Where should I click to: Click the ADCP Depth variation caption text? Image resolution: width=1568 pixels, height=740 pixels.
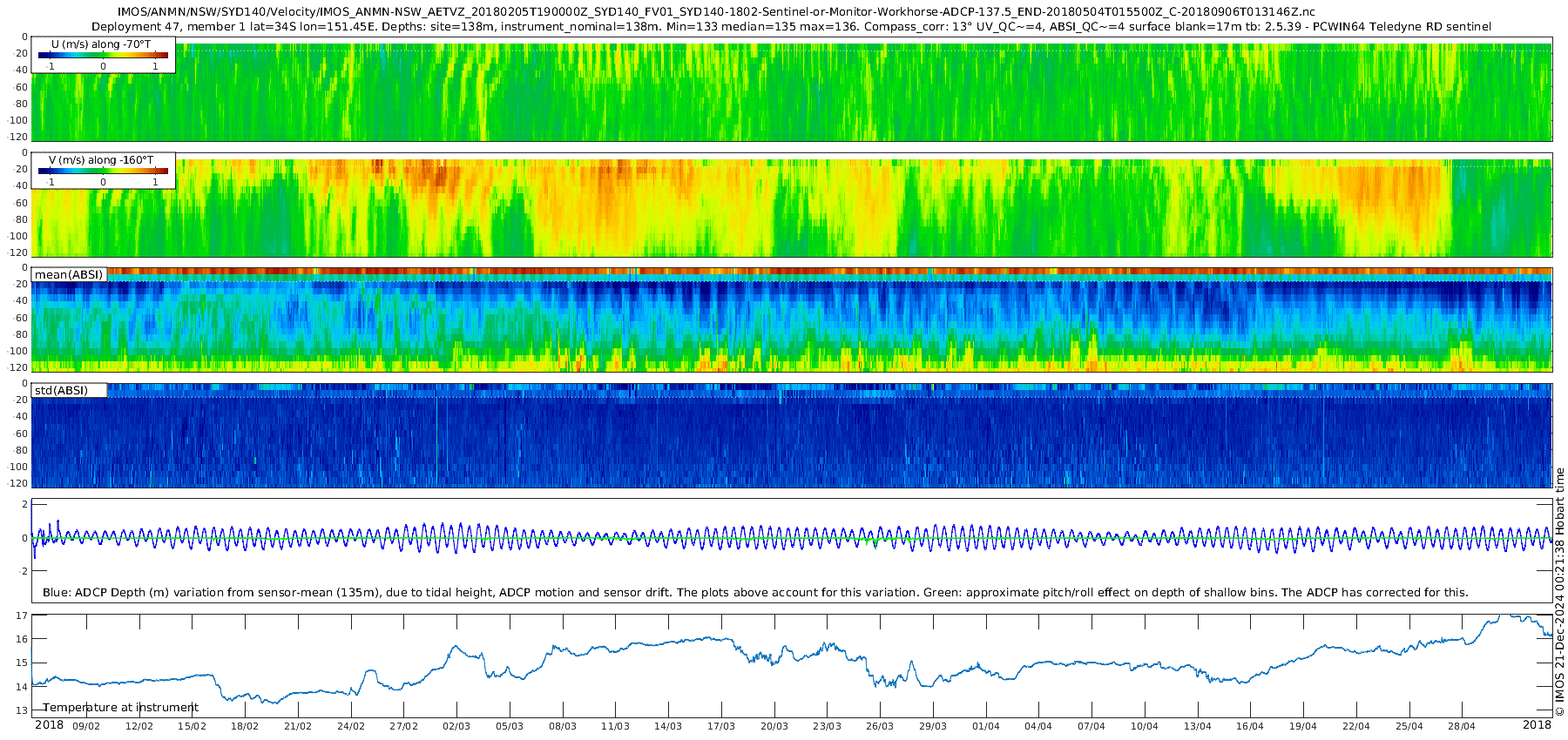pos(755,593)
